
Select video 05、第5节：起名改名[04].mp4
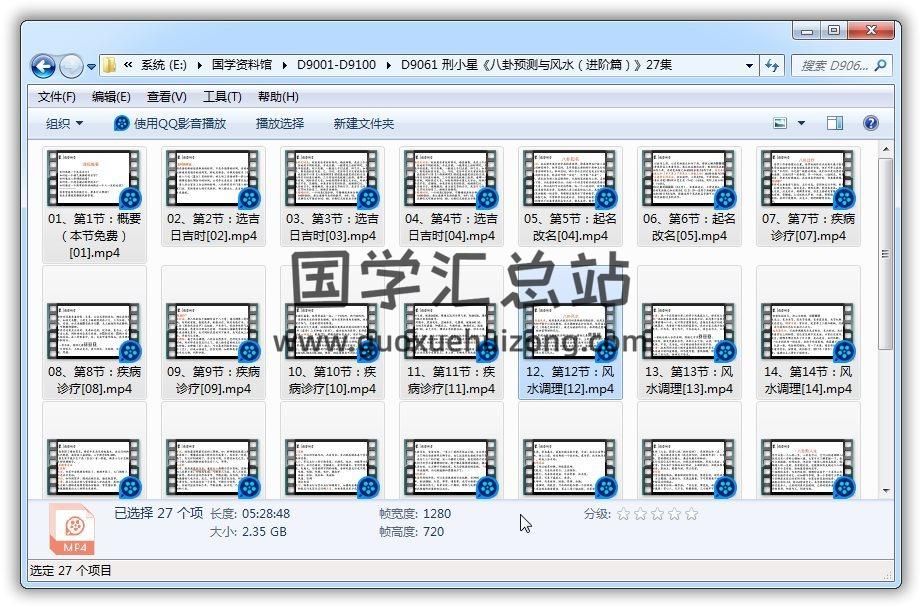tap(570, 196)
